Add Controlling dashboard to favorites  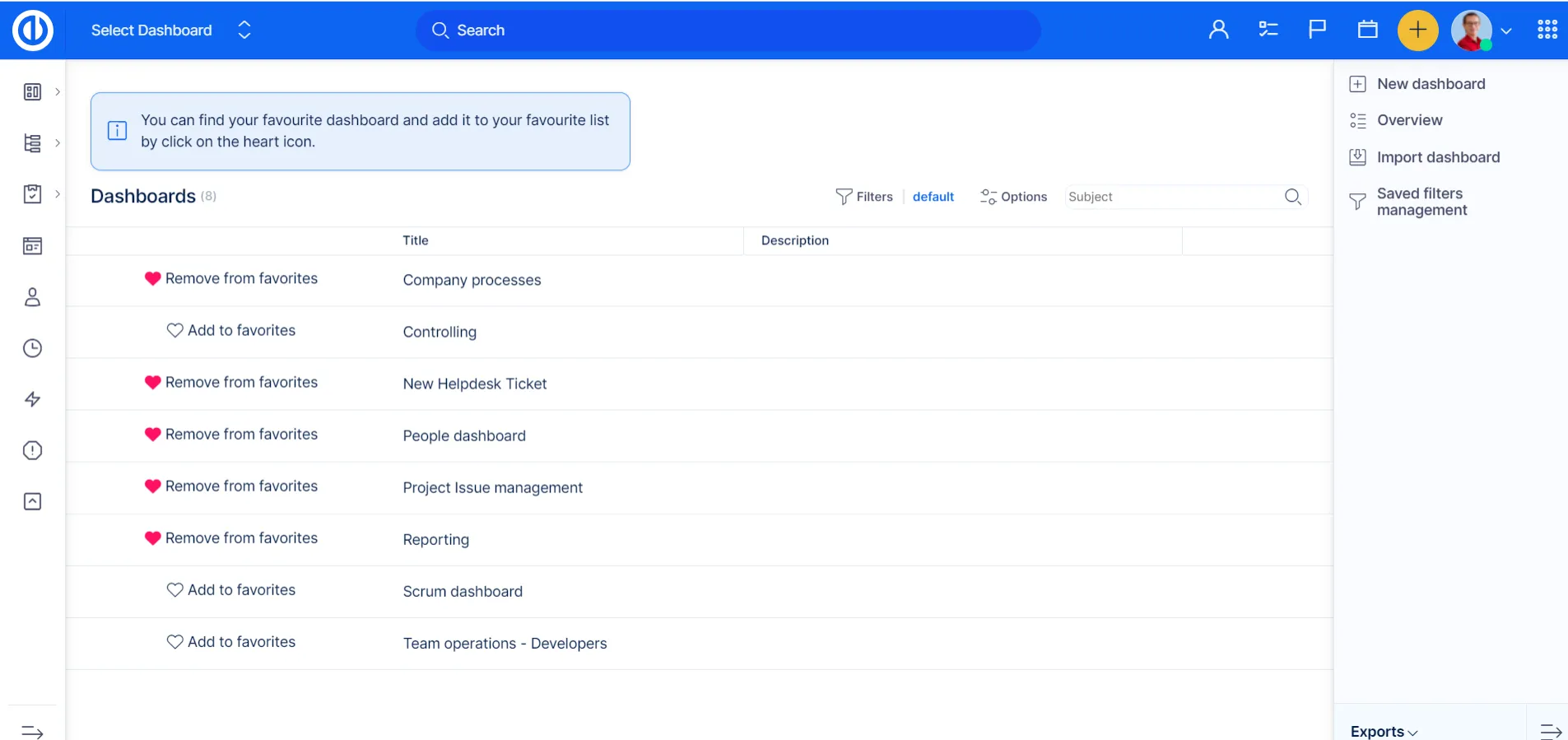click(x=231, y=331)
